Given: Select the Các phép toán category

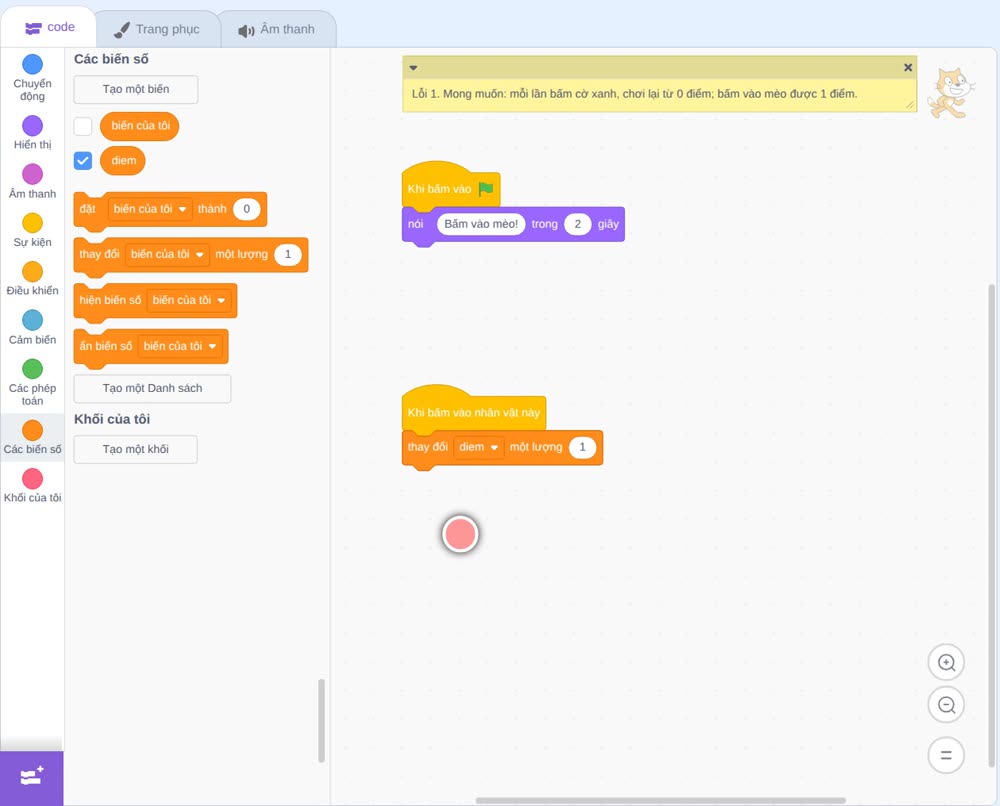Looking at the screenshot, I should (x=33, y=383).
